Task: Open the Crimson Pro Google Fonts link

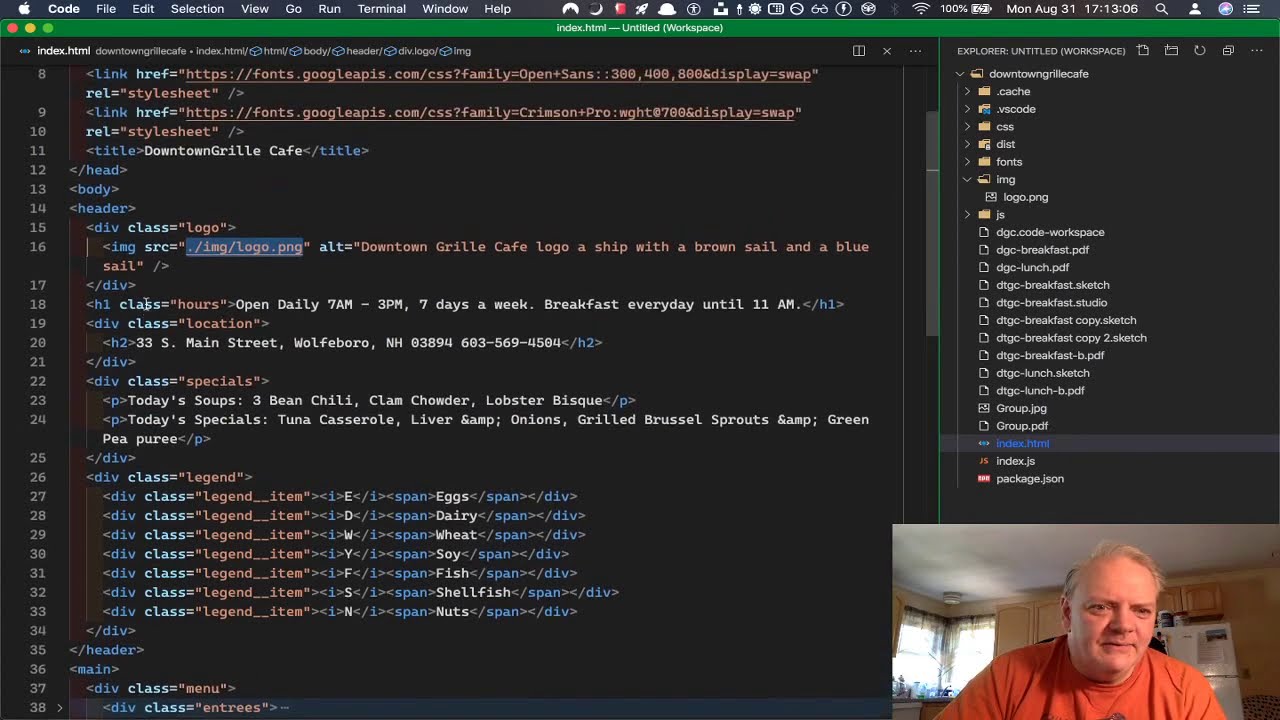Action: tap(490, 112)
